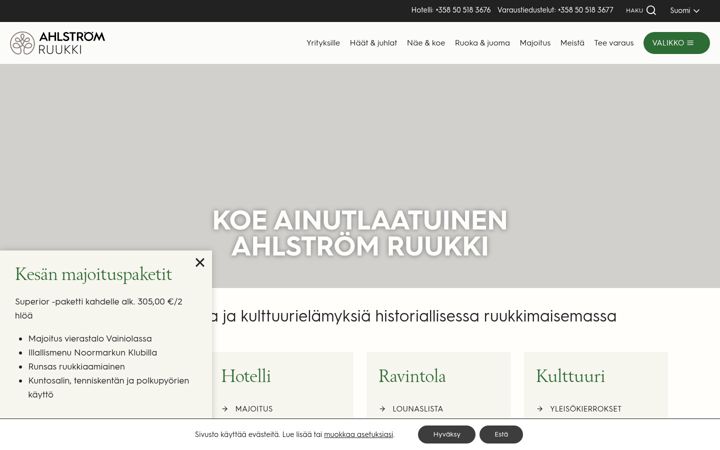
Task: Select Ruoka & juoma in navigation
Action: (482, 43)
